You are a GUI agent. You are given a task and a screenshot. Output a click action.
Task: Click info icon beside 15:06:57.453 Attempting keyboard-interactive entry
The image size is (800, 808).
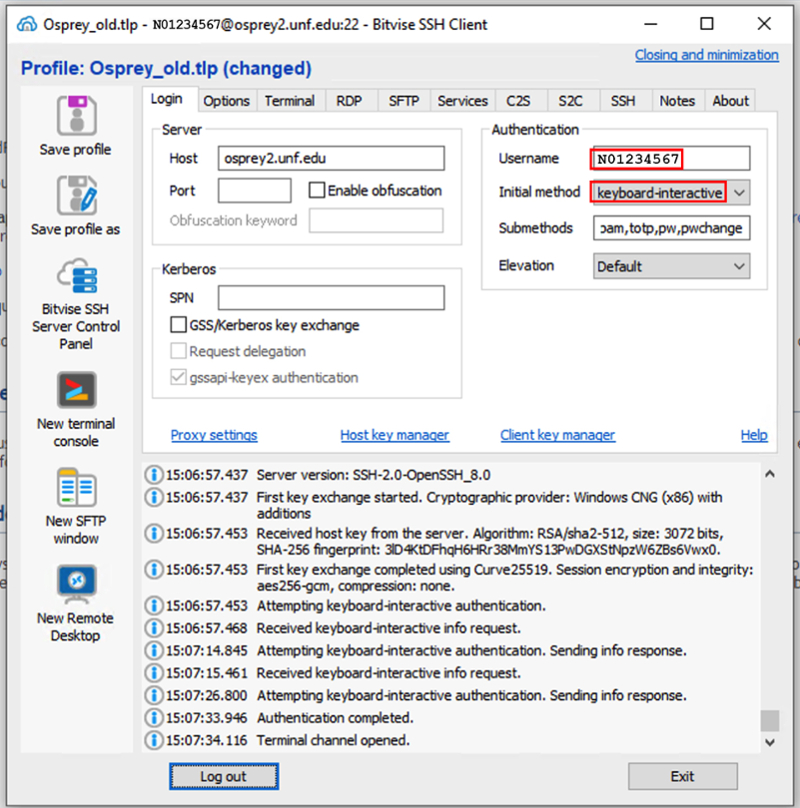click(x=154, y=605)
